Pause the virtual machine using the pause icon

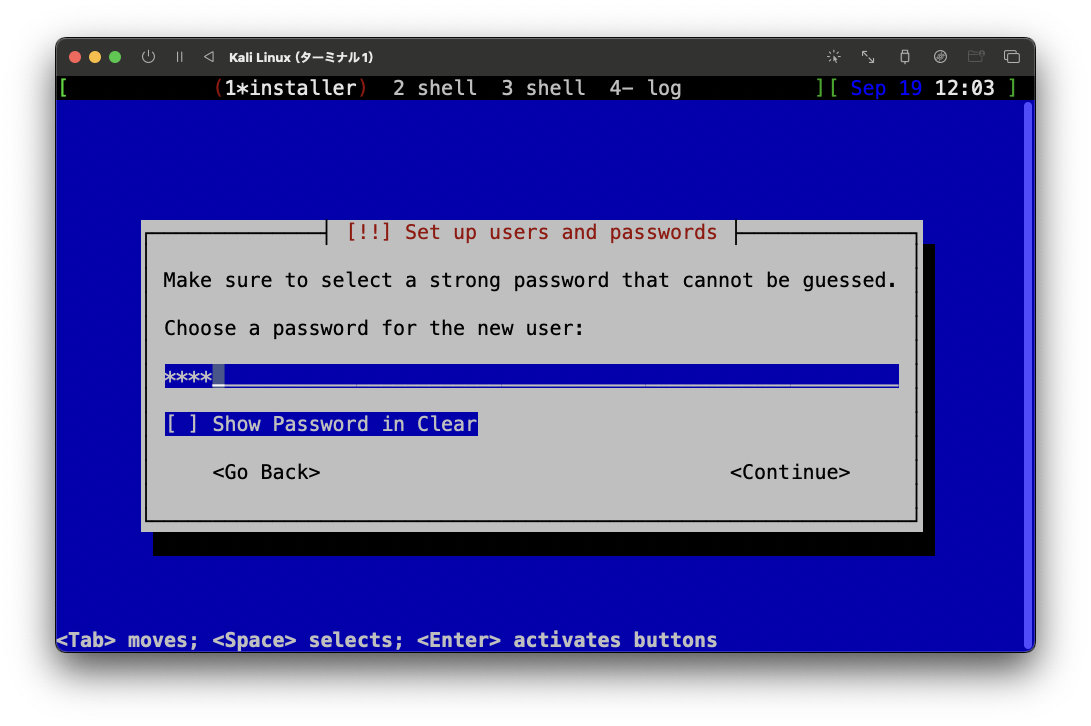(x=179, y=57)
